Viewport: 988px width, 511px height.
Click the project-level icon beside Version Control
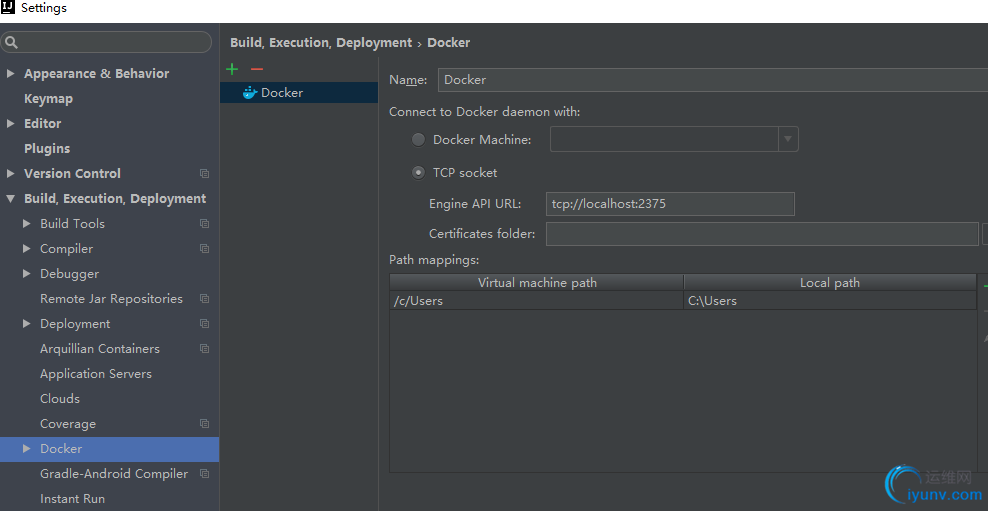click(204, 173)
